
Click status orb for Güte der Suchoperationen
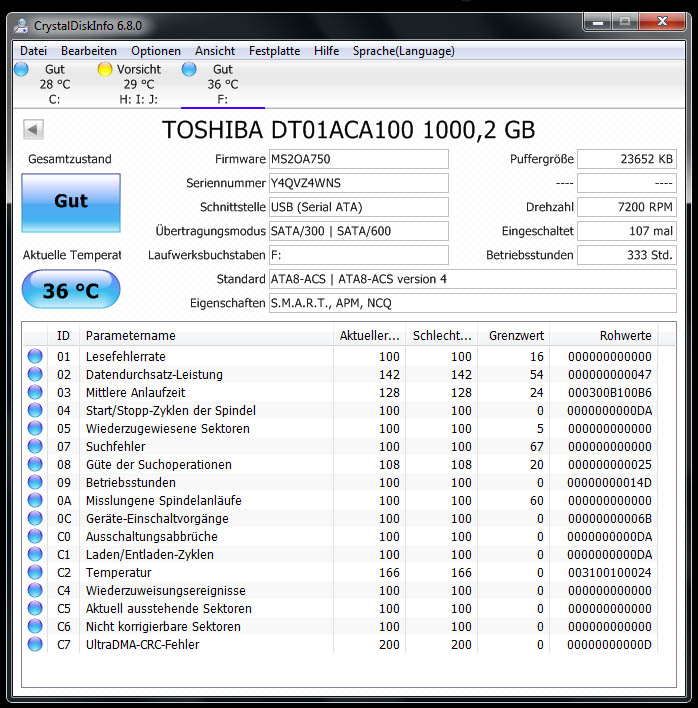[35, 464]
